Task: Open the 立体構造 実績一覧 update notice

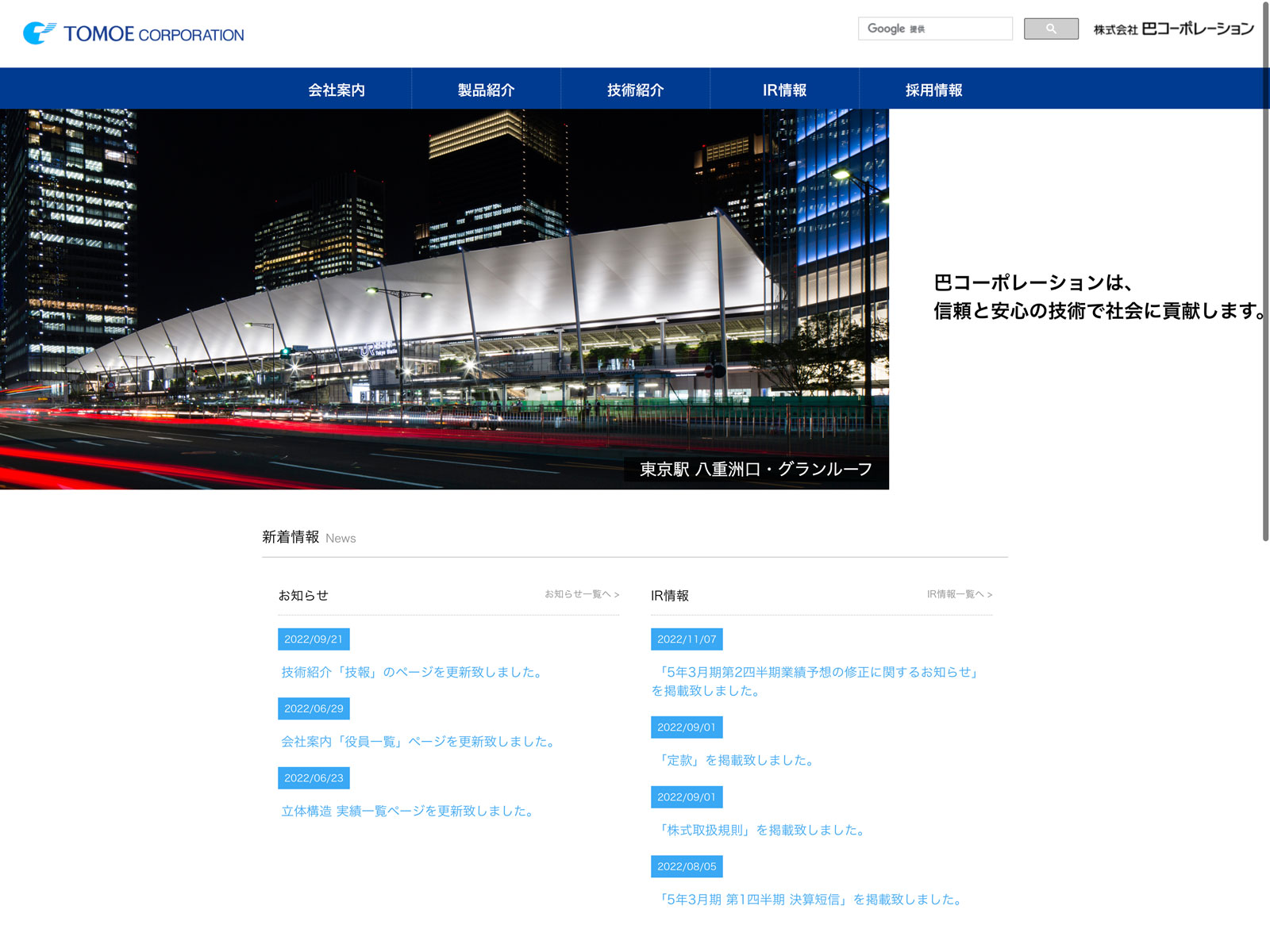Action: click(x=408, y=811)
